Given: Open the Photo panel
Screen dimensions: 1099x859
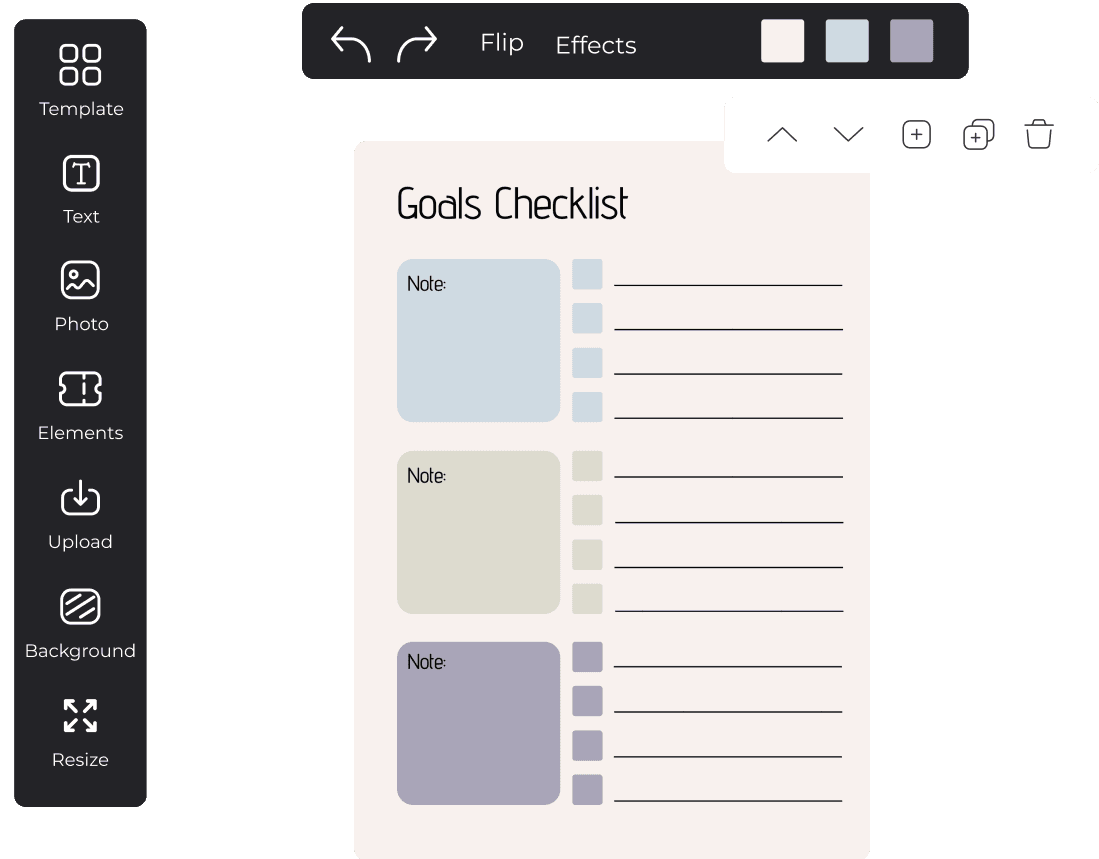Looking at the screenshot, I should point(81,296).
